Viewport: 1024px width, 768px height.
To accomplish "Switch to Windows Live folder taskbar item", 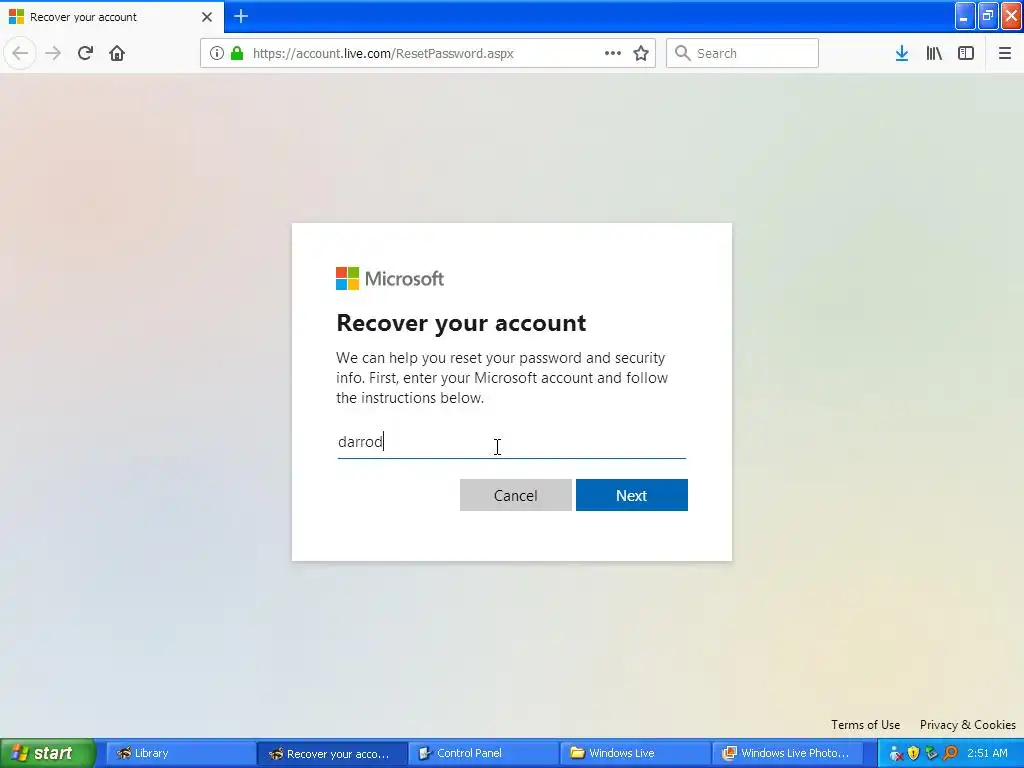I will point(635,753).
